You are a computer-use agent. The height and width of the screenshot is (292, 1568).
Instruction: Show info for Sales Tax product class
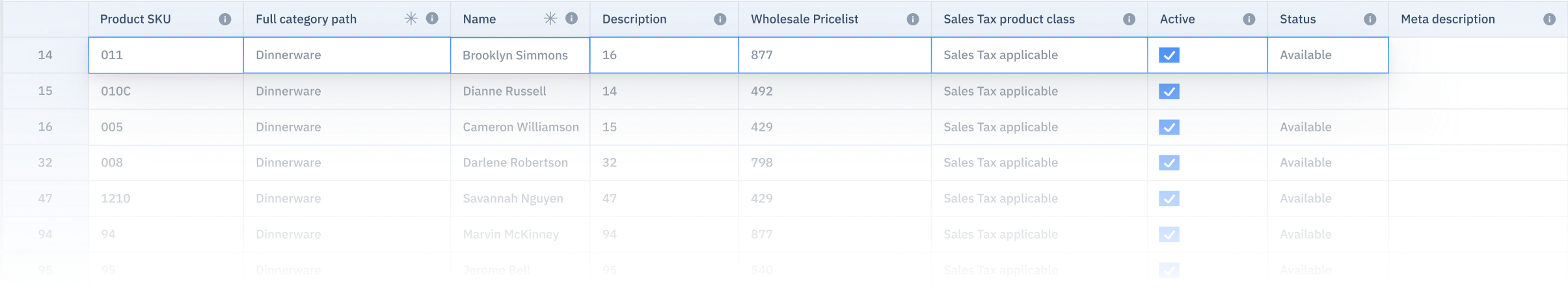point(1129,20)
